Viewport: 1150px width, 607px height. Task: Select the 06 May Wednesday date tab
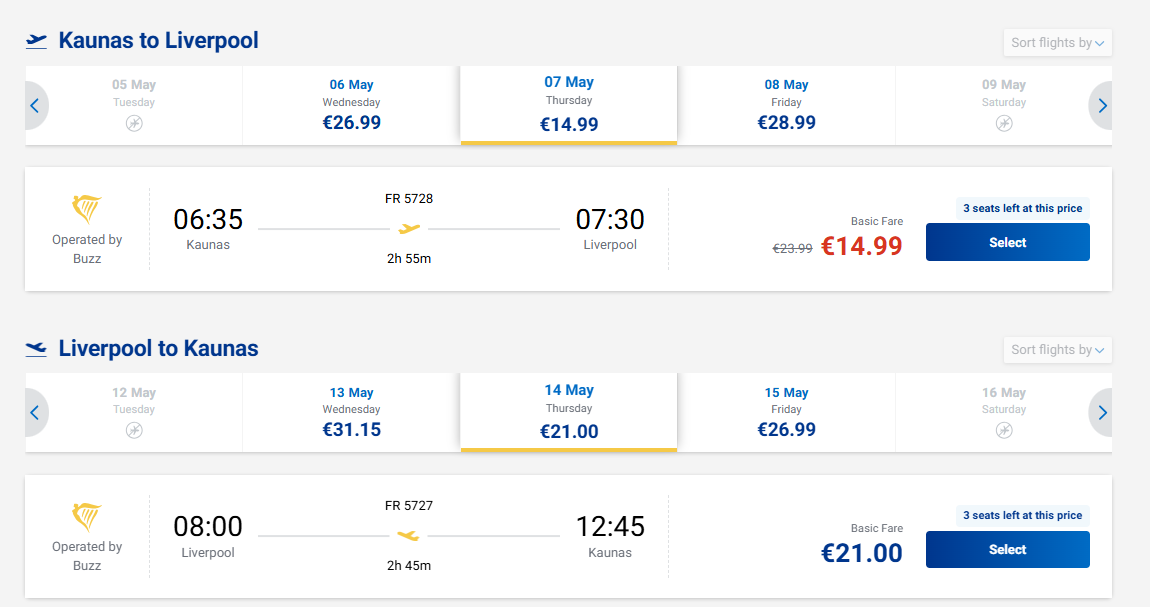[x=351, y=105]
